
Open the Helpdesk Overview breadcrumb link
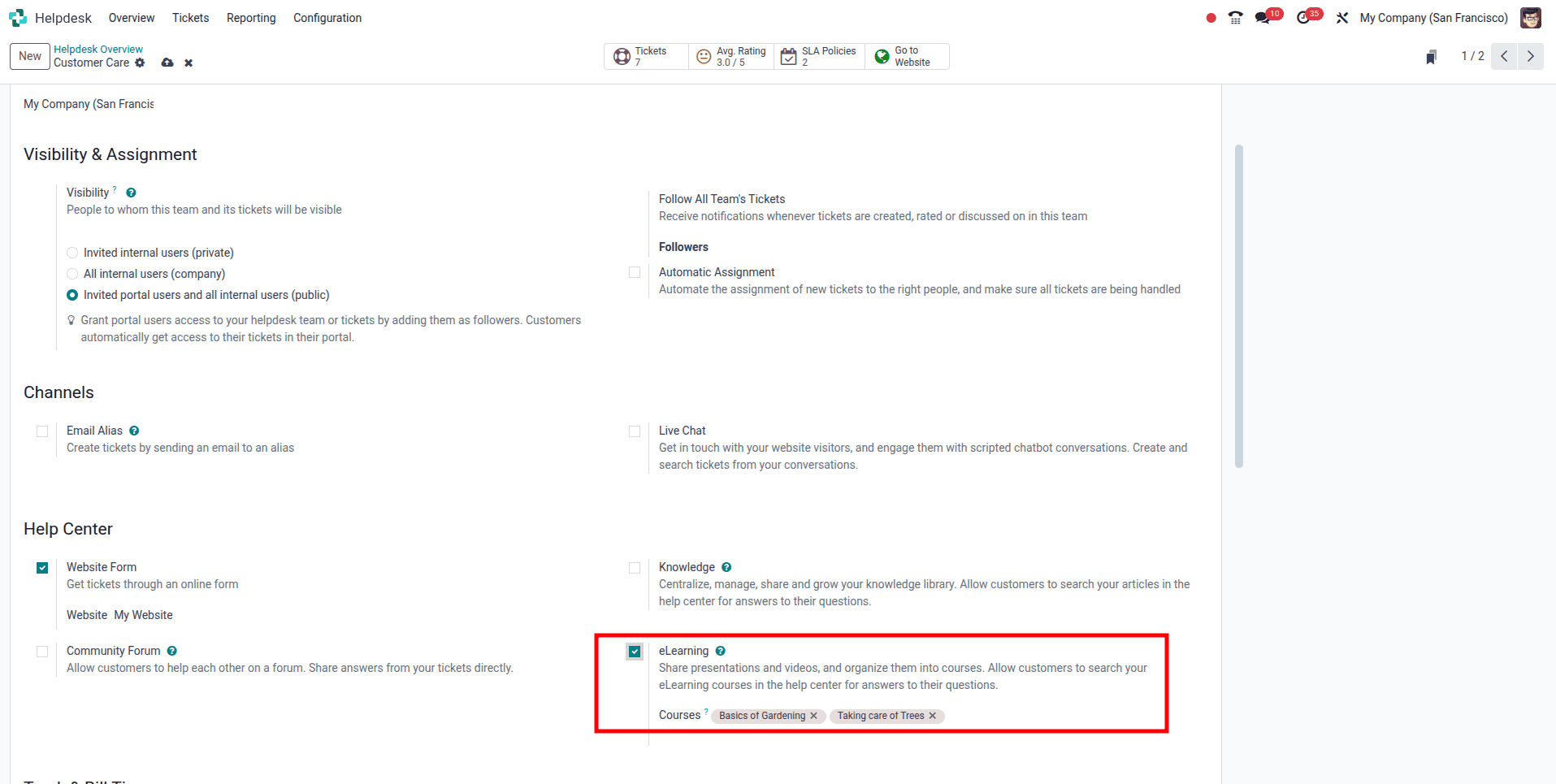click(98, 49)
